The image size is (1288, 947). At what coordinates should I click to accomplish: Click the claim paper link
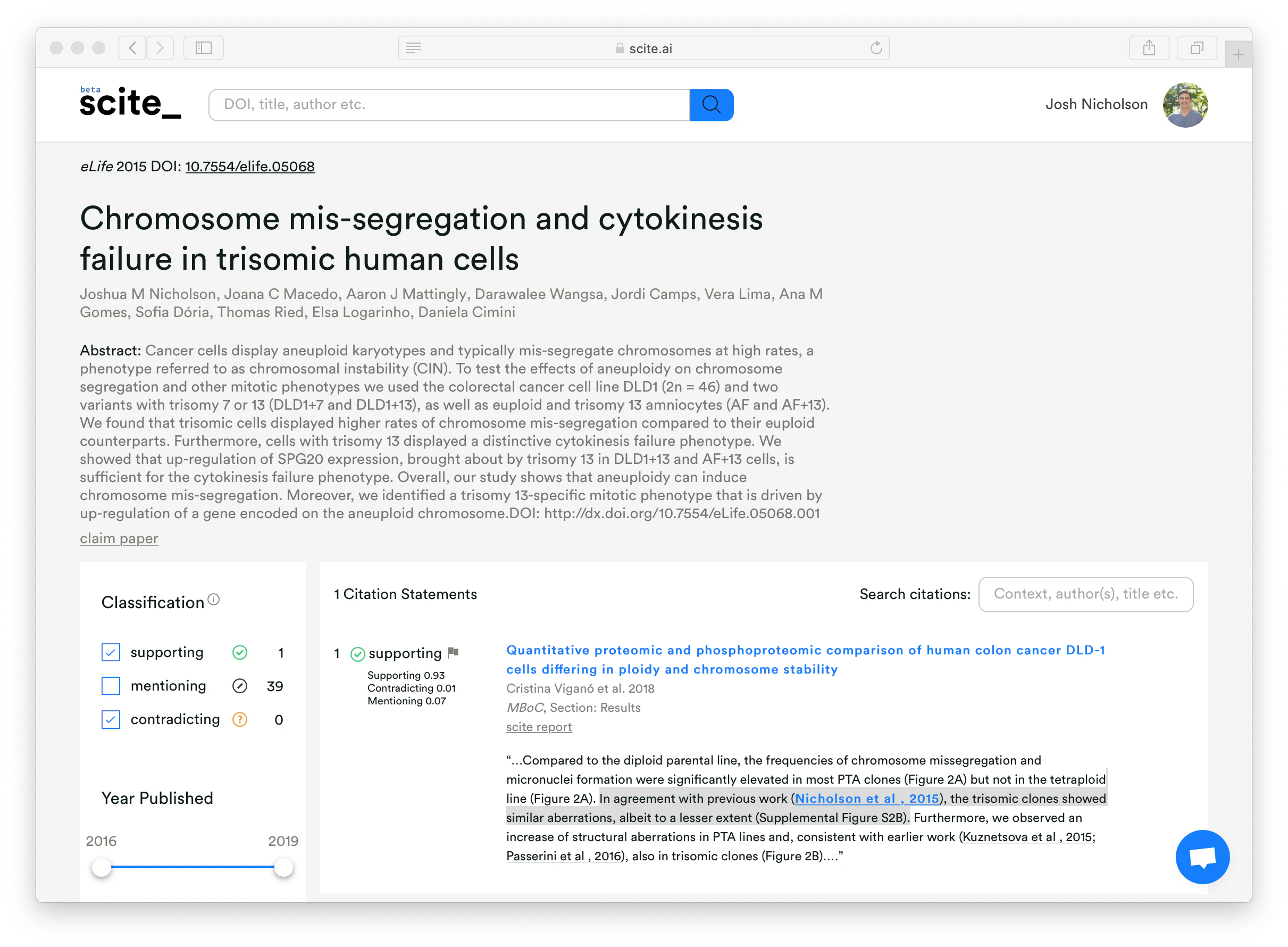coord(119,538)
